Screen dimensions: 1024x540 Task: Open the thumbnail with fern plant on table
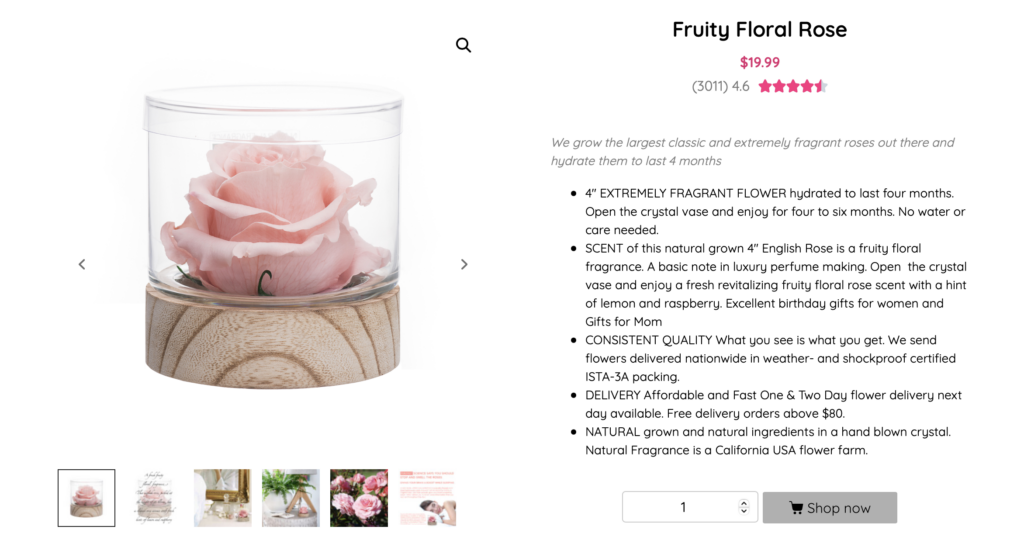(x=291, y=498)
